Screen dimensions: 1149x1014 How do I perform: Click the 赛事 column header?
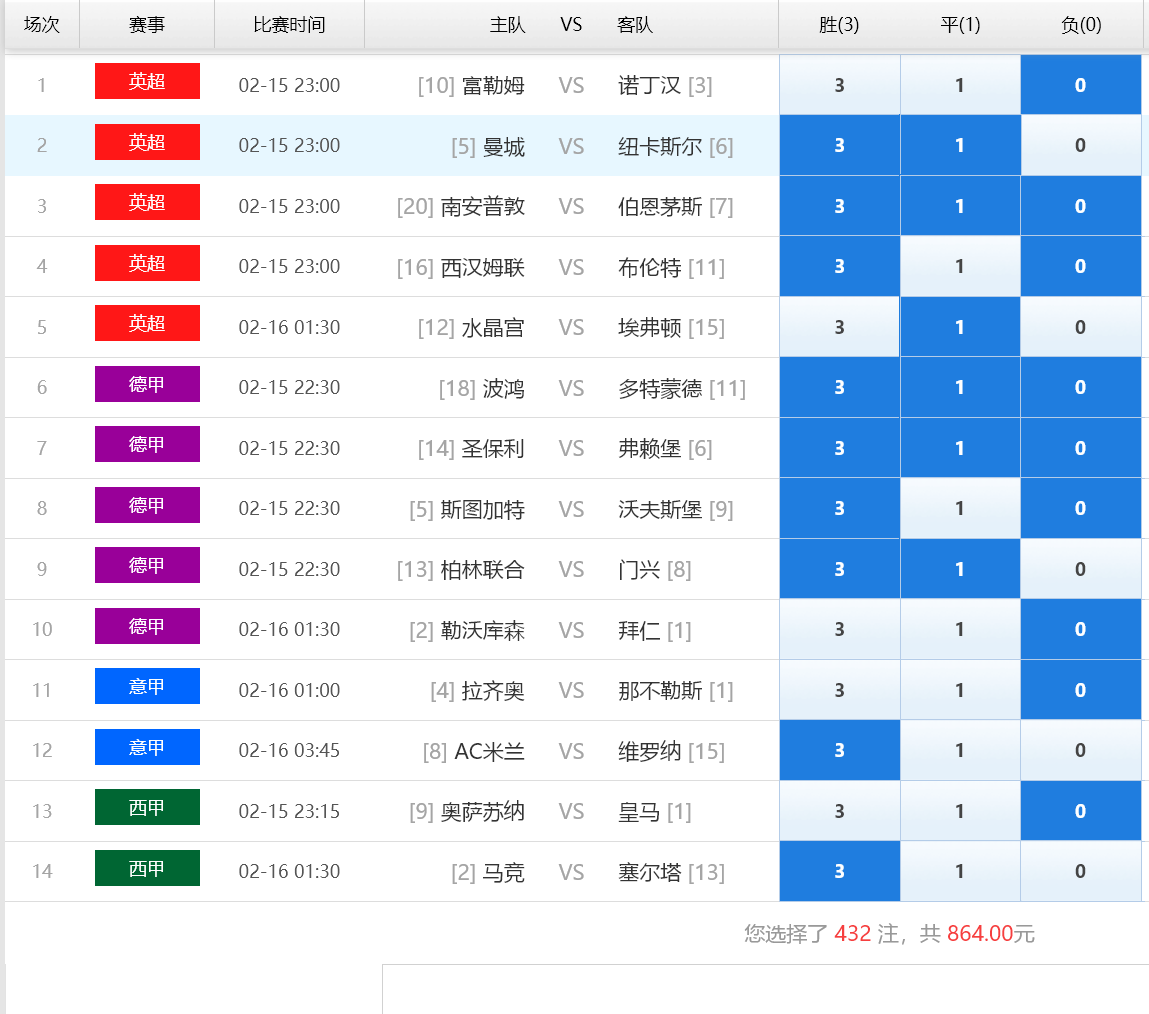pyautogui.click(x=147, y=24)
